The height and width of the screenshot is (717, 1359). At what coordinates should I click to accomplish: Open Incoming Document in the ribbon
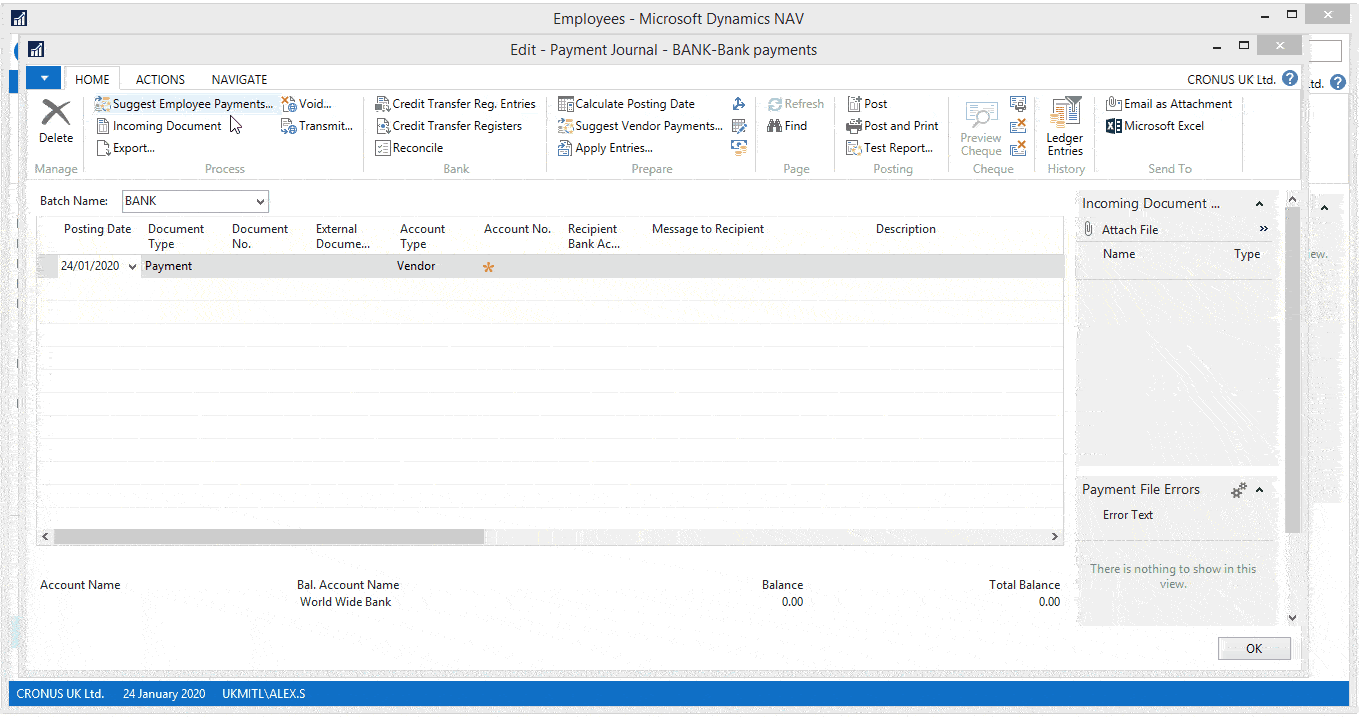(x=166, y=126)
